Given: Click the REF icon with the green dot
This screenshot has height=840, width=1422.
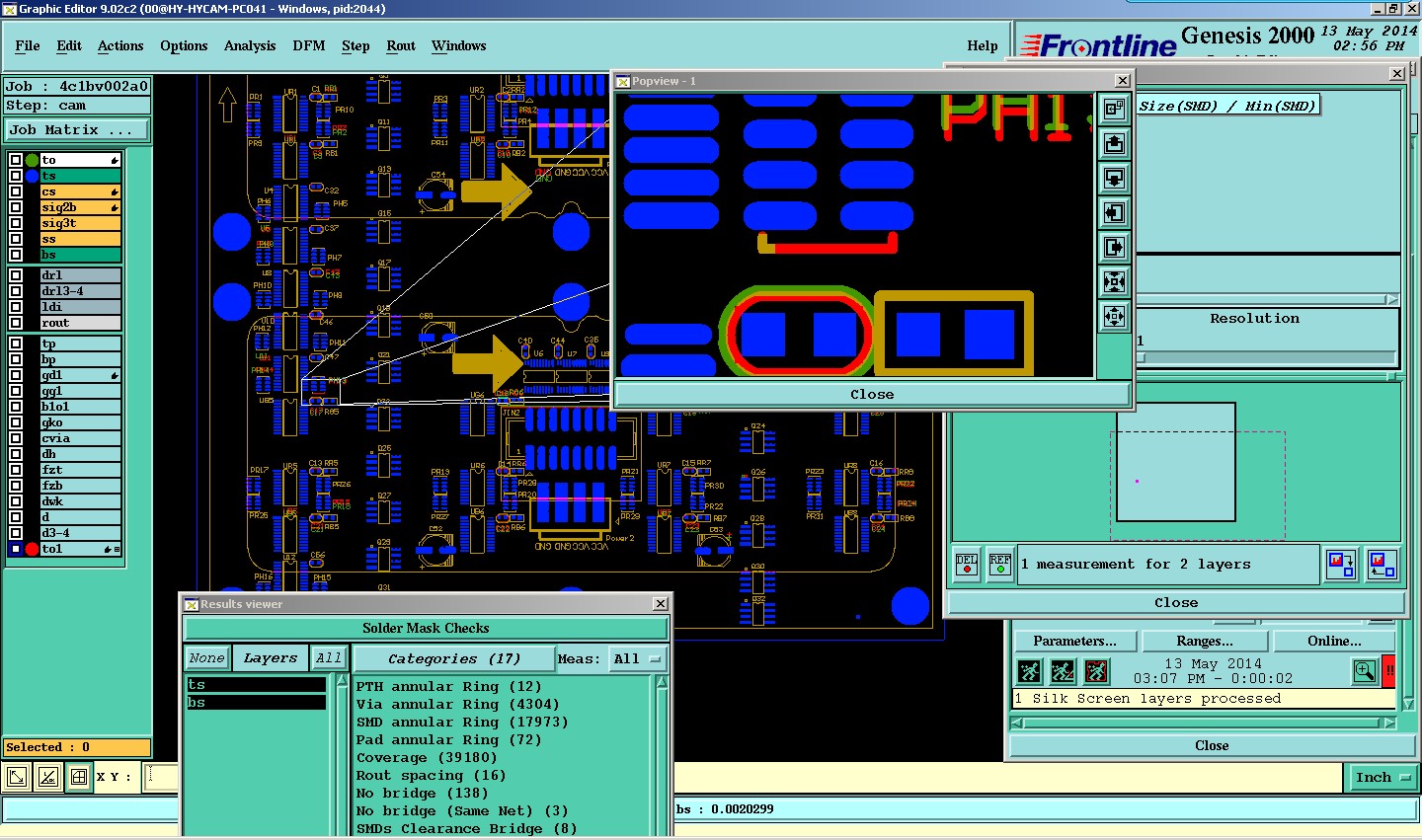Looking at the screenshot, I should [1000, 565].
